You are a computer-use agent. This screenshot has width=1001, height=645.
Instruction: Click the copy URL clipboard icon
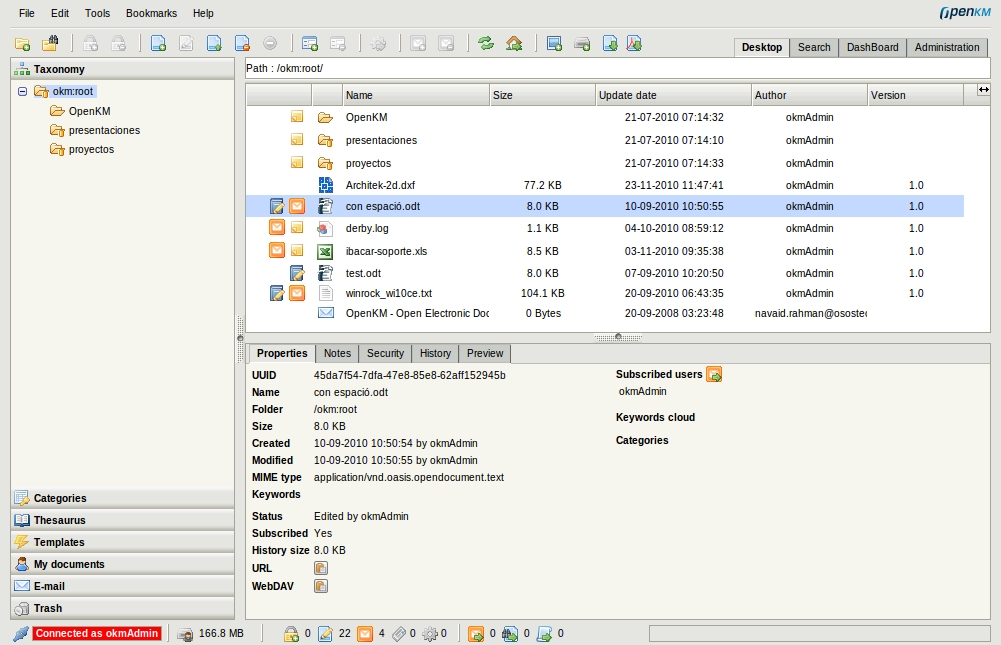click(x=320, y=568)
